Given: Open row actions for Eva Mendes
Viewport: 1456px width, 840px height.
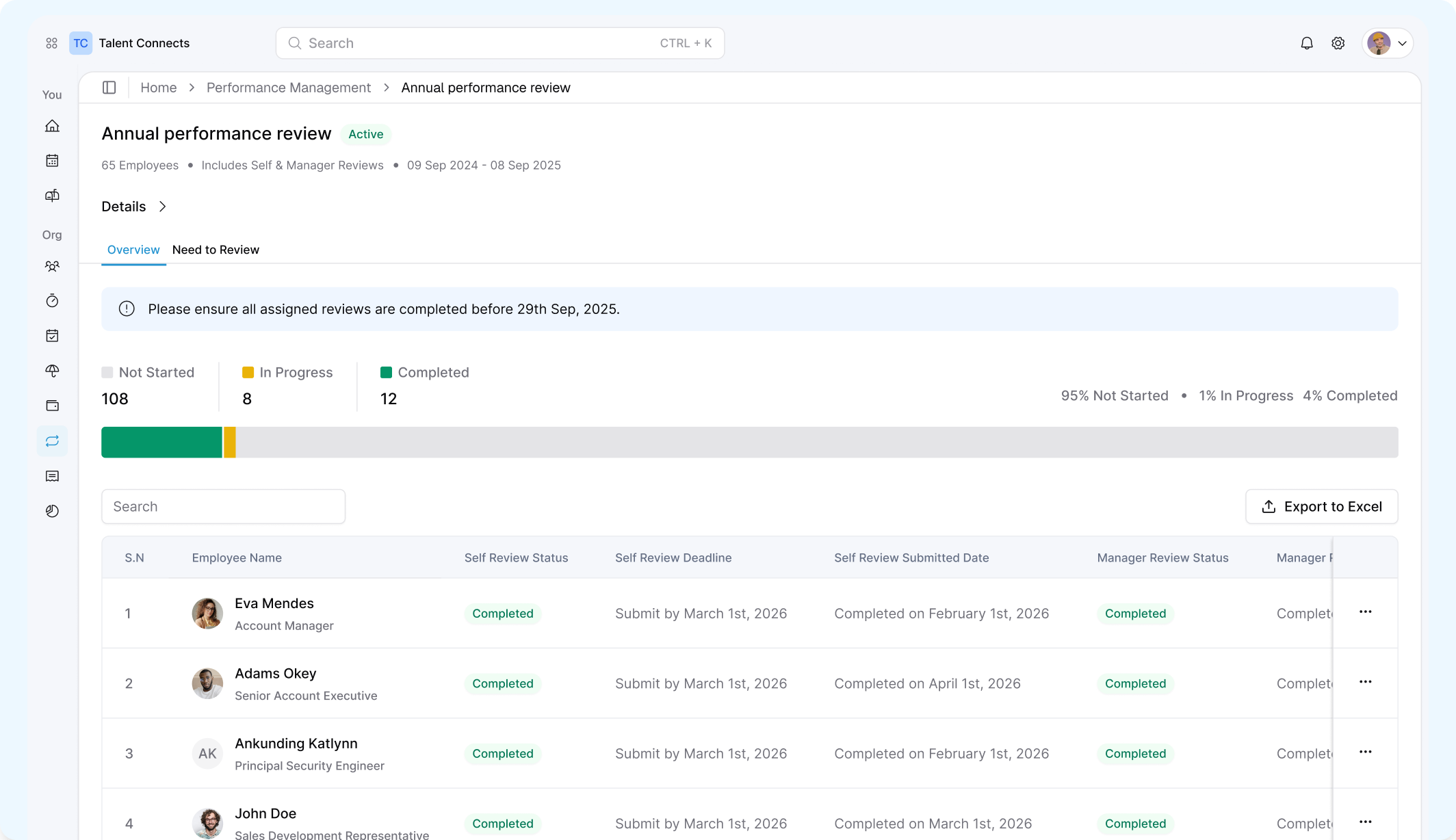Looking at the screenshot, I should tap(1366, 612).
